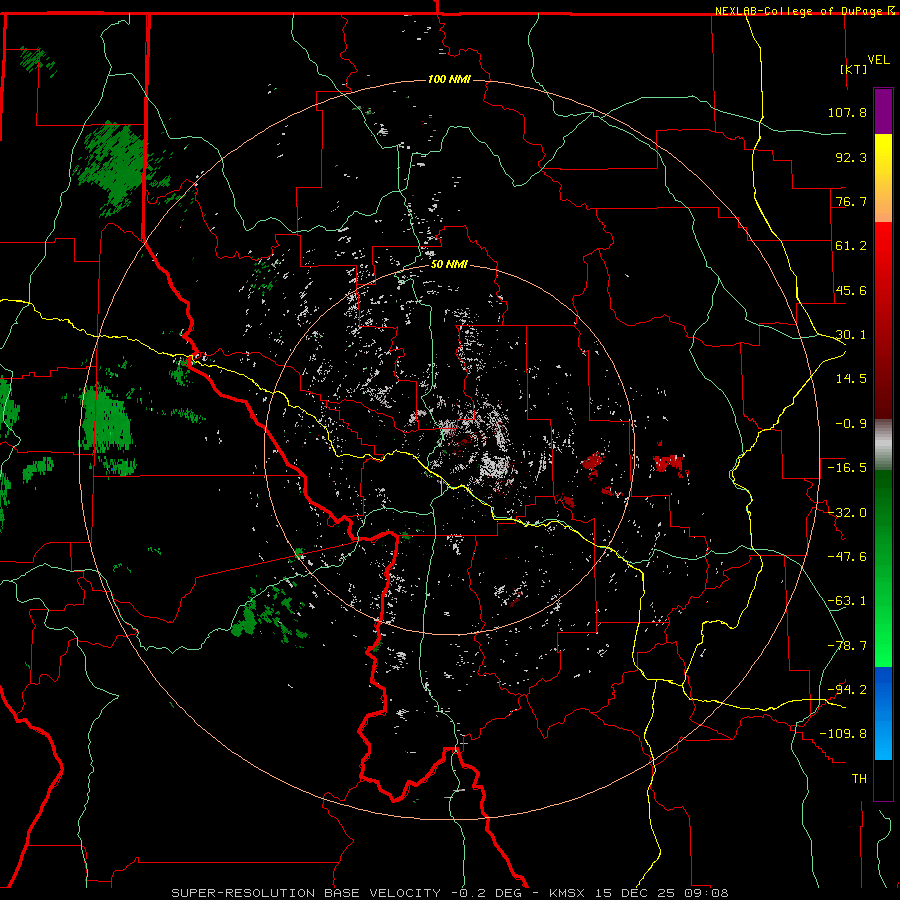Image resolution: width=900 pixels, height=900 pixels.
Task: Click the 100 NMI range ring label
Action: (449, 79)
